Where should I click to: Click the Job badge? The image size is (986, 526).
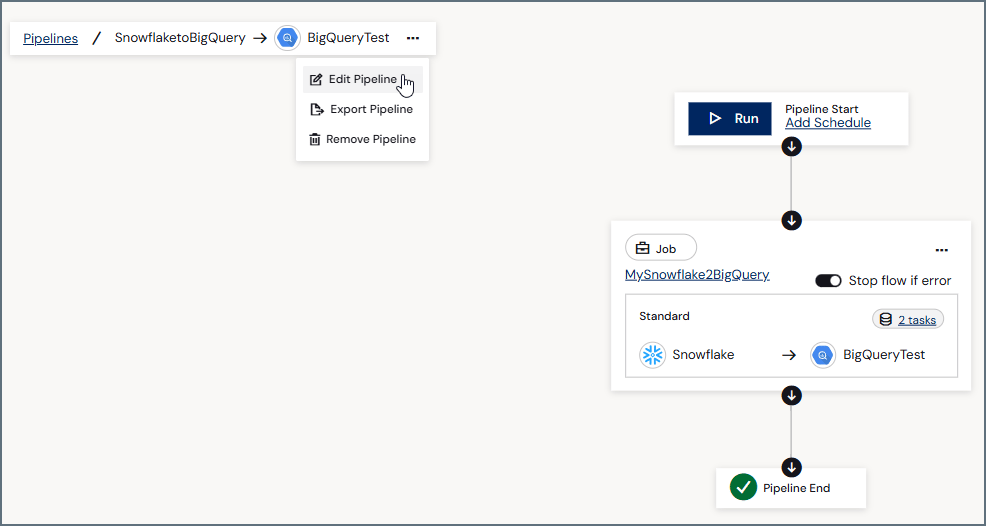coord(661,248)
